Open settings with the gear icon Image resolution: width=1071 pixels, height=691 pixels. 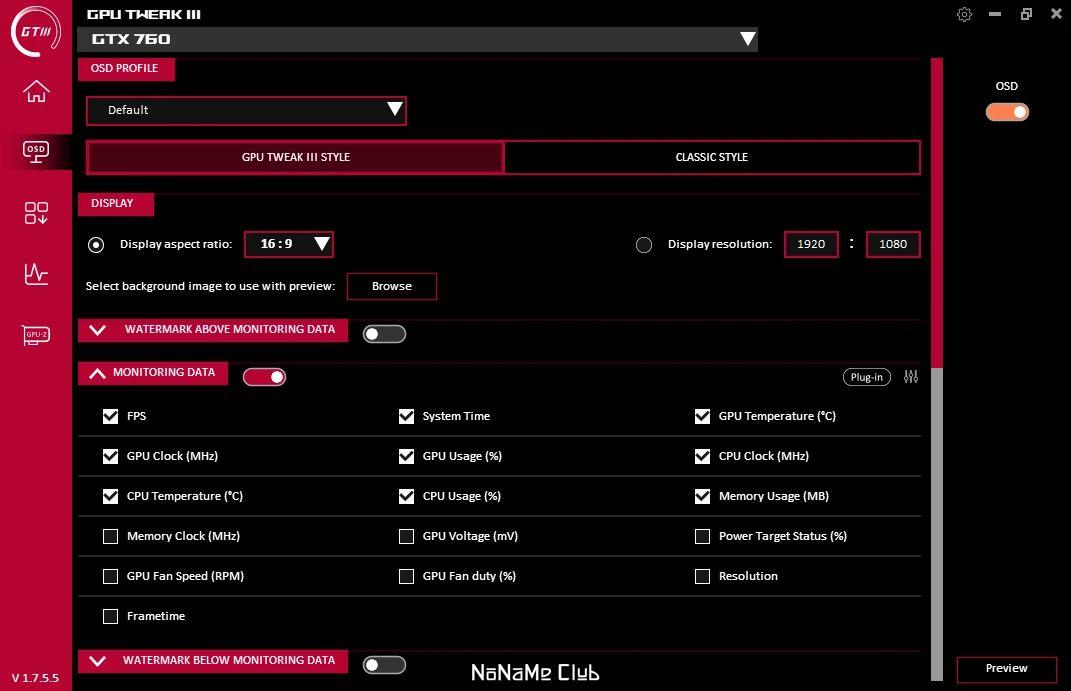[964, 14]
